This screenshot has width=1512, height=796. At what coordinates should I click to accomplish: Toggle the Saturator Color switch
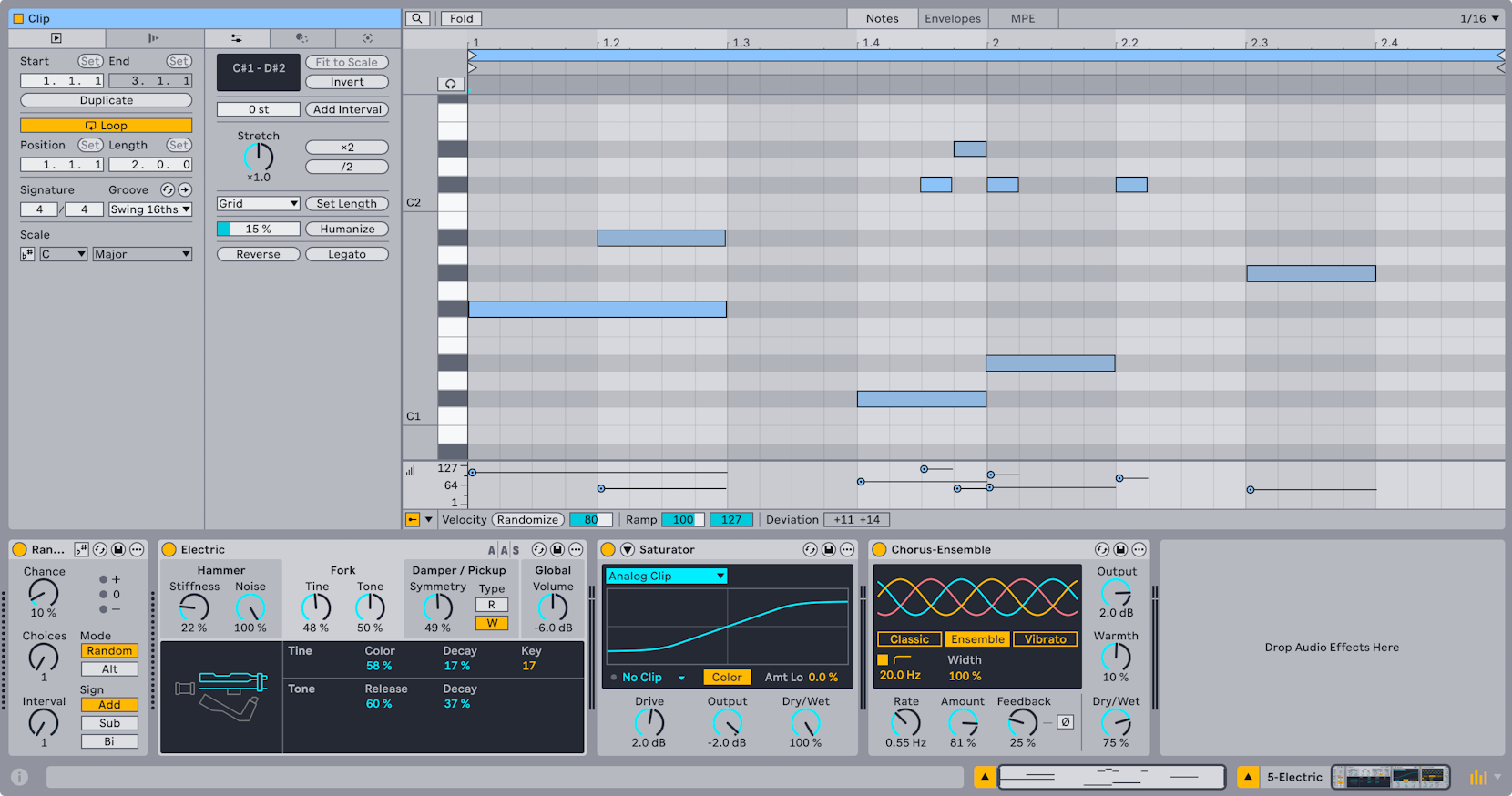point(727,677)
